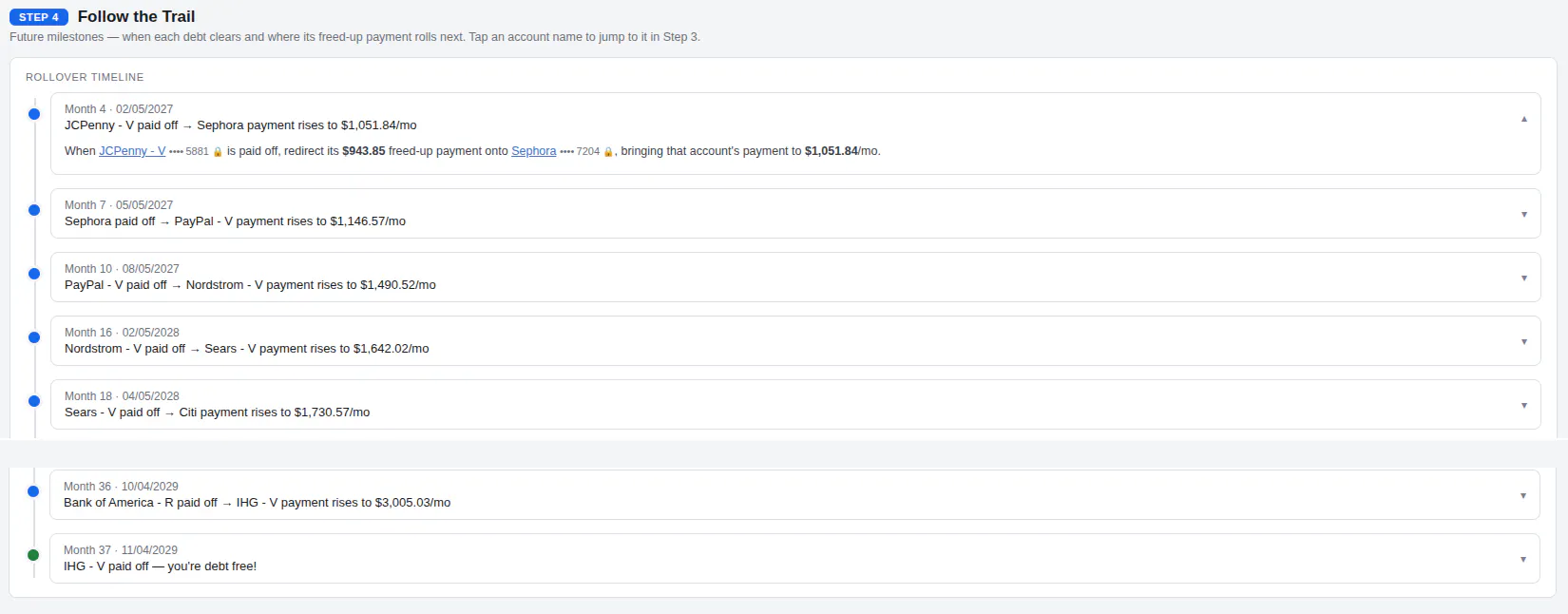This screenshot has width=1568, height=614.
Task: Click the lock icon next to 5881
Action: 218,152
